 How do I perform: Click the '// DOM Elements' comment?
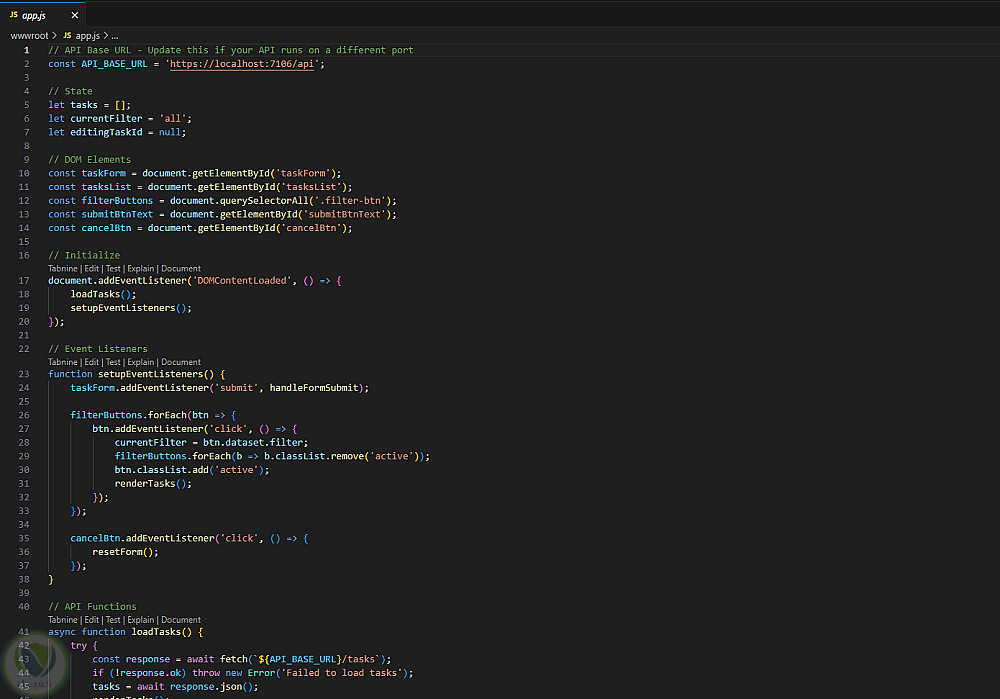(x=89, y=159)
